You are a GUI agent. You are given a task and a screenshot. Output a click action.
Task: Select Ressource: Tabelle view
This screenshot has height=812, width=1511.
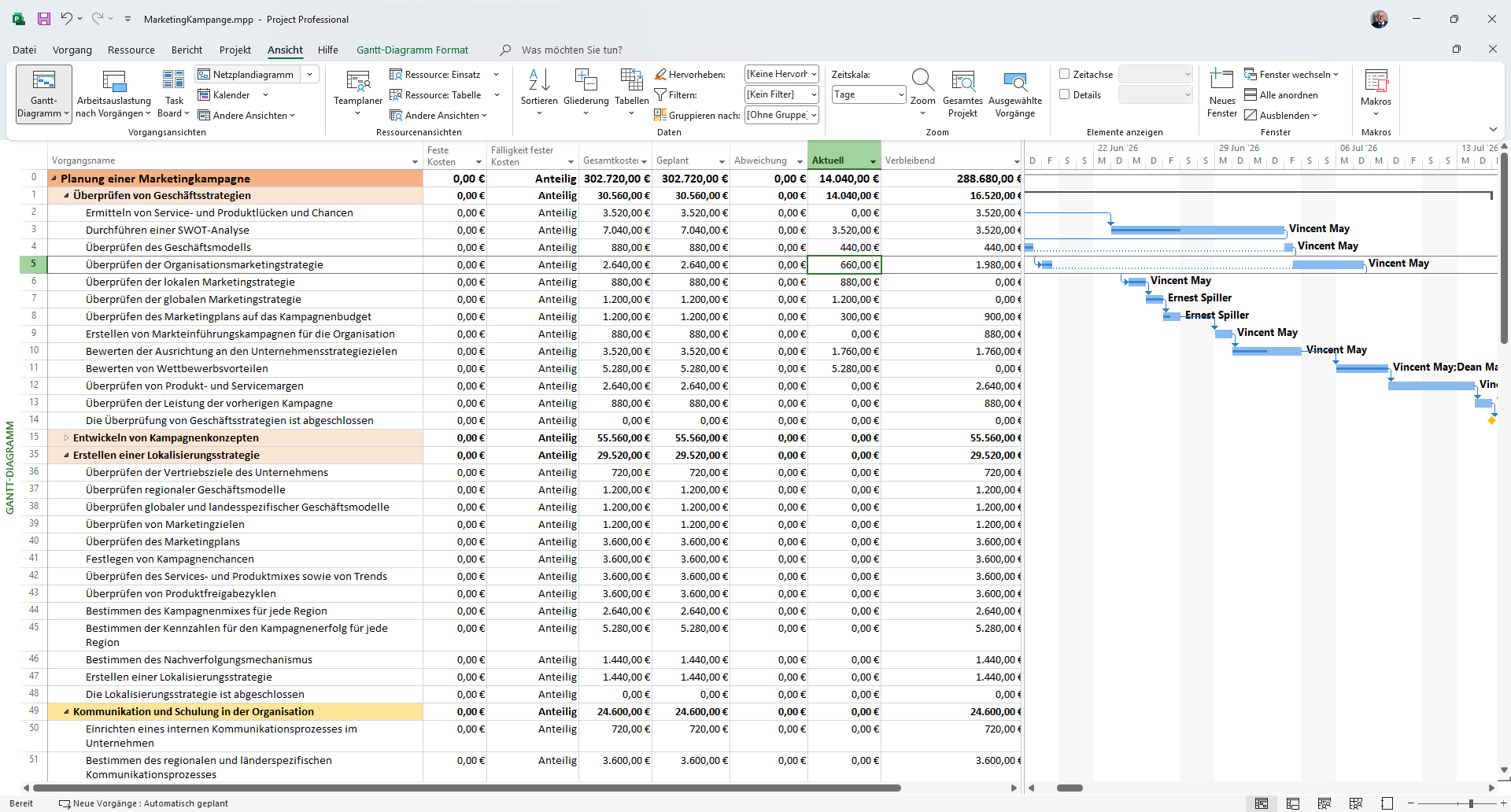point(435,95)
